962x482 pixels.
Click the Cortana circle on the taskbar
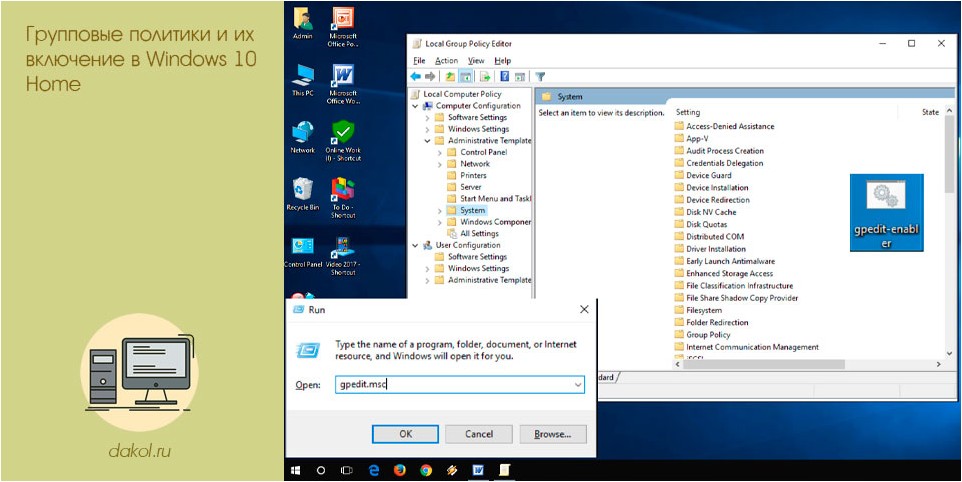point(320,470)
